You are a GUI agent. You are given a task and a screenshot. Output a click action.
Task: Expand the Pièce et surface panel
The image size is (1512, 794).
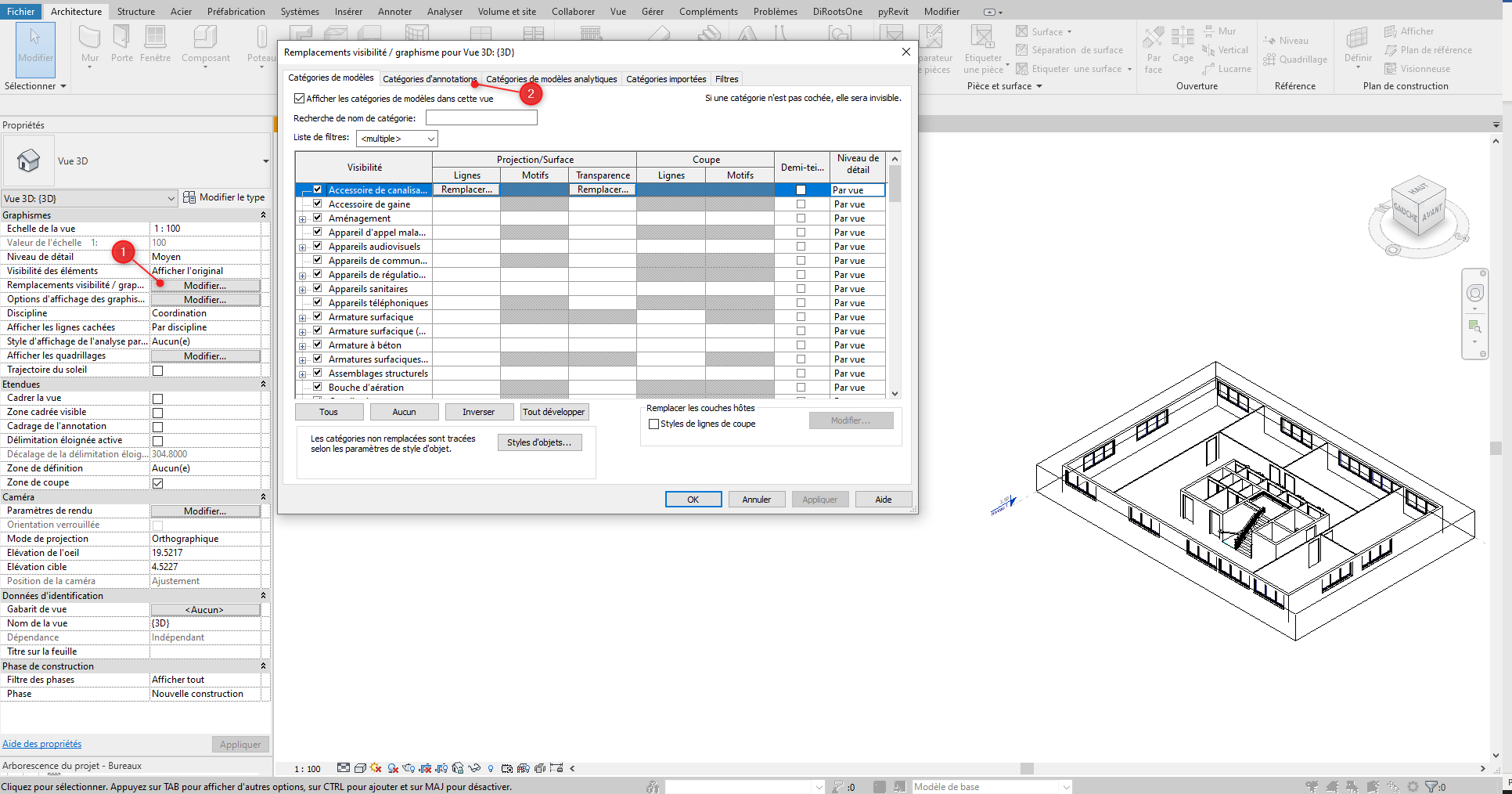tap(1004, 86)
